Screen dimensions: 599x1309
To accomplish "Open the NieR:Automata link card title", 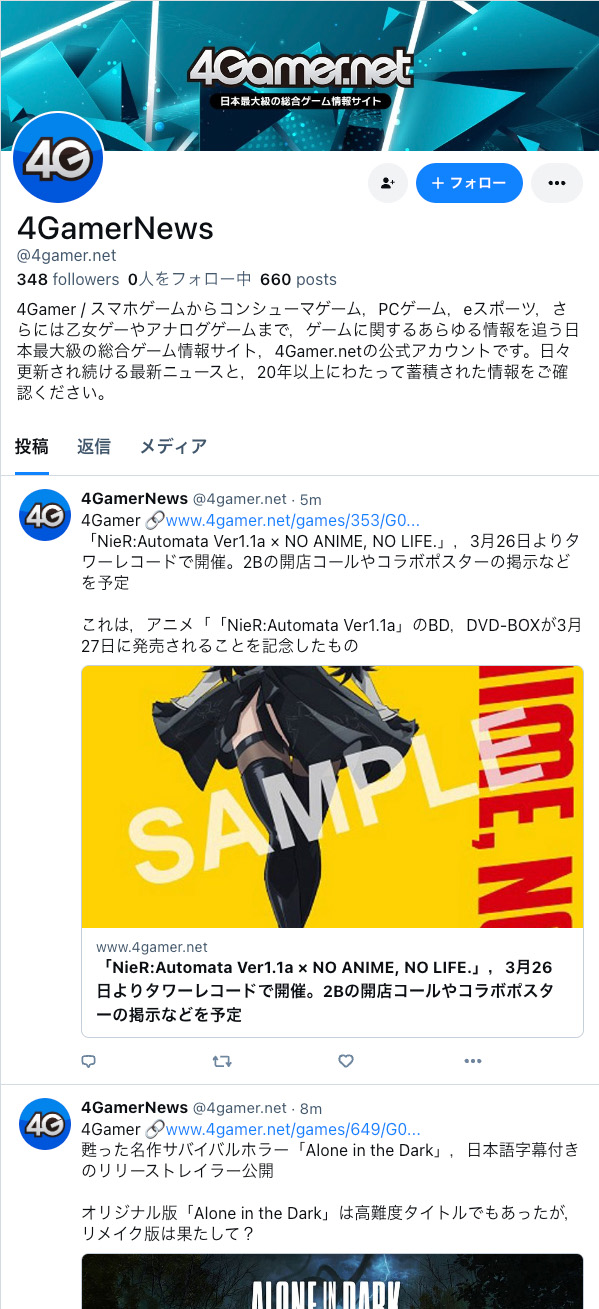I will coord(325,991).
